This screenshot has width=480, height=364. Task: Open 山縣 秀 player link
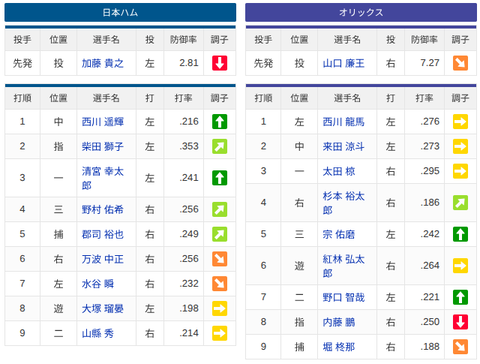click(x=98, y=333)
